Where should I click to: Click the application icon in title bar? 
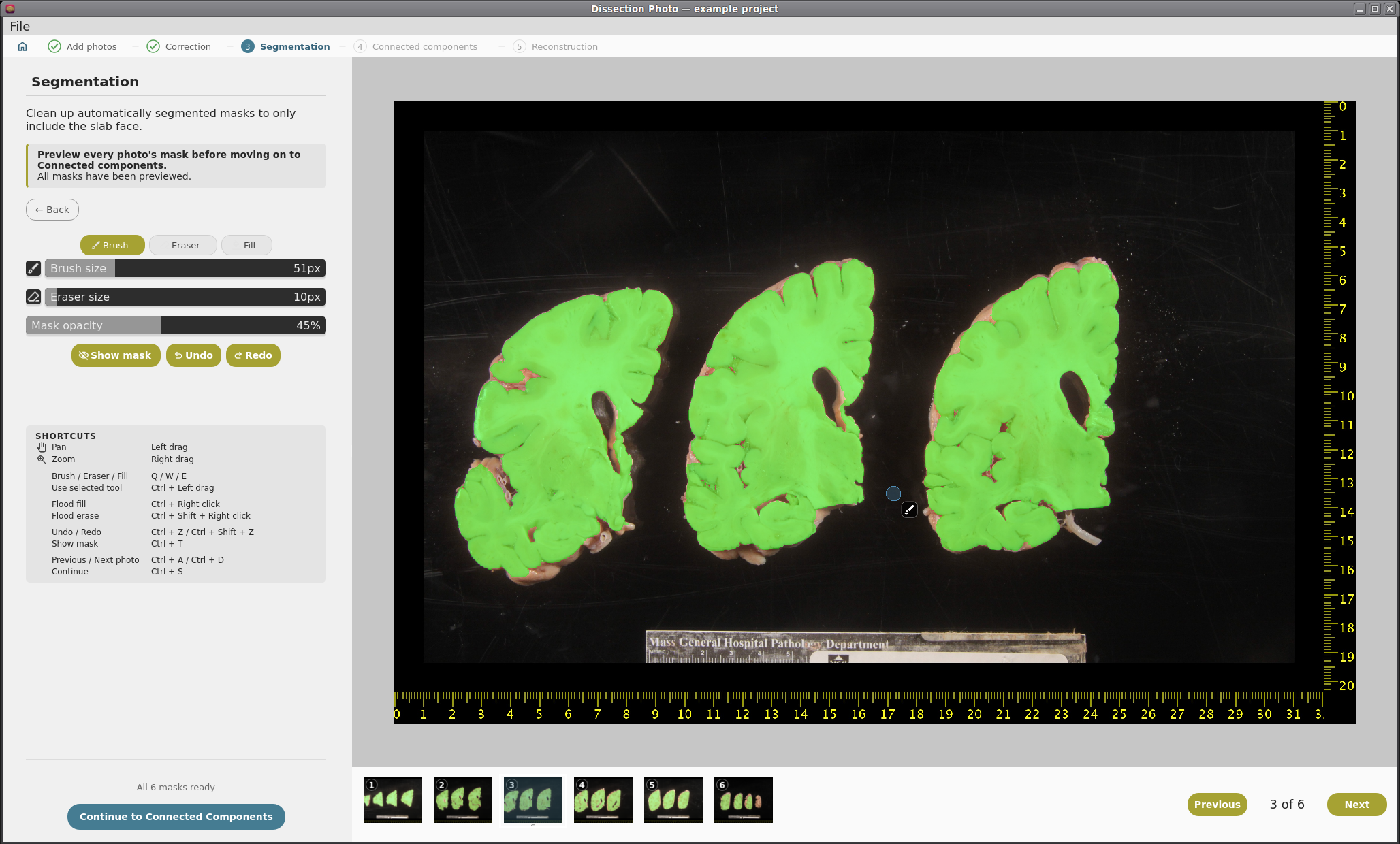click(x=10, y=9)
